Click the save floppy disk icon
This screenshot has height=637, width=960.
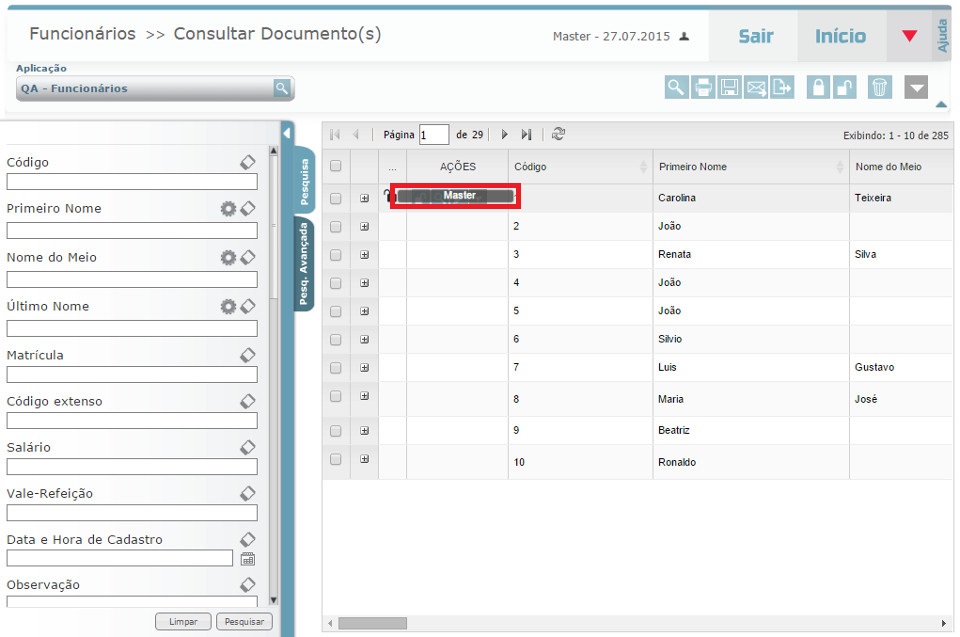[x=730, y=87]
